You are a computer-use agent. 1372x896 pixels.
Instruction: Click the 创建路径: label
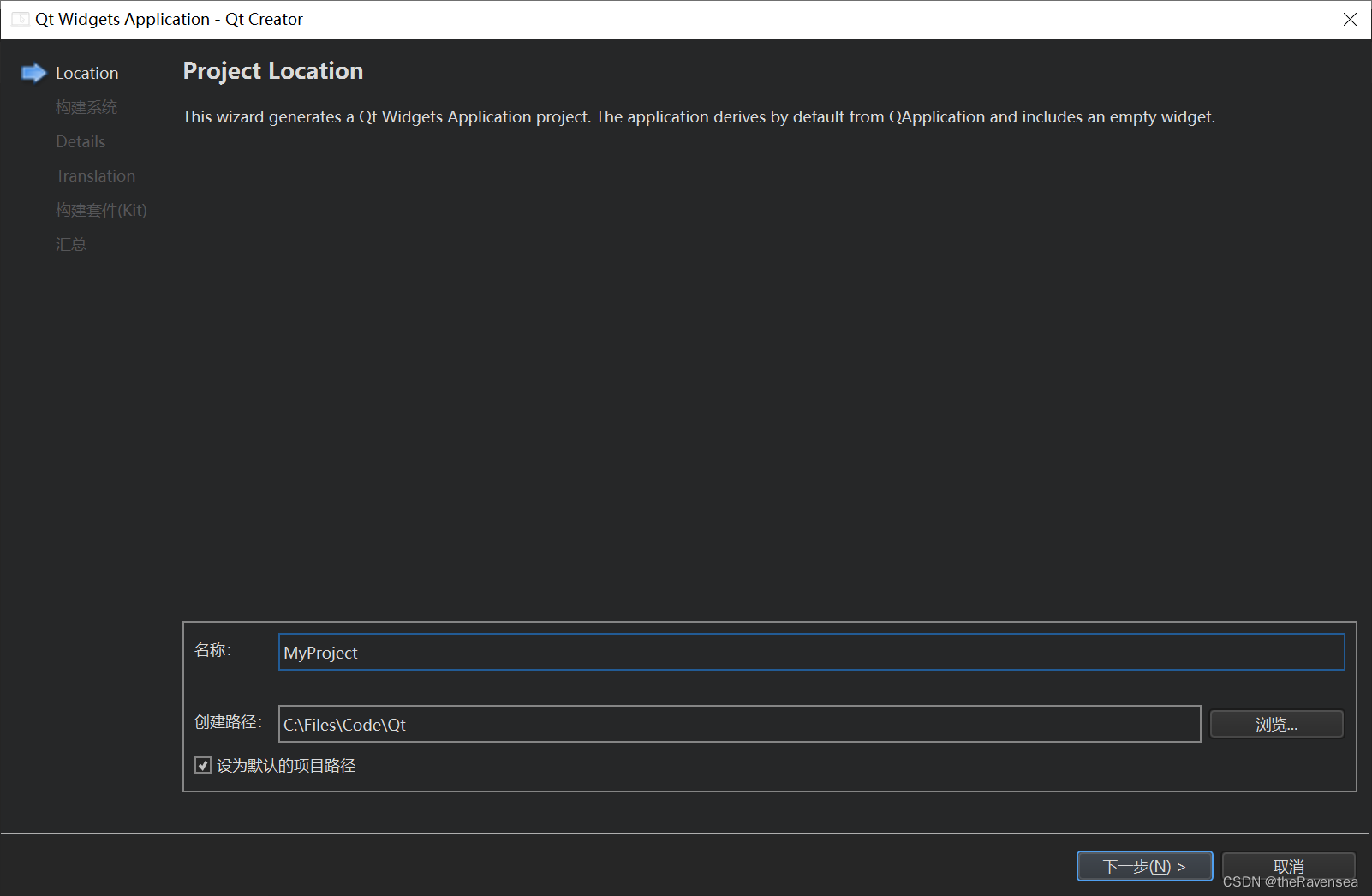[x=228, y=722]
